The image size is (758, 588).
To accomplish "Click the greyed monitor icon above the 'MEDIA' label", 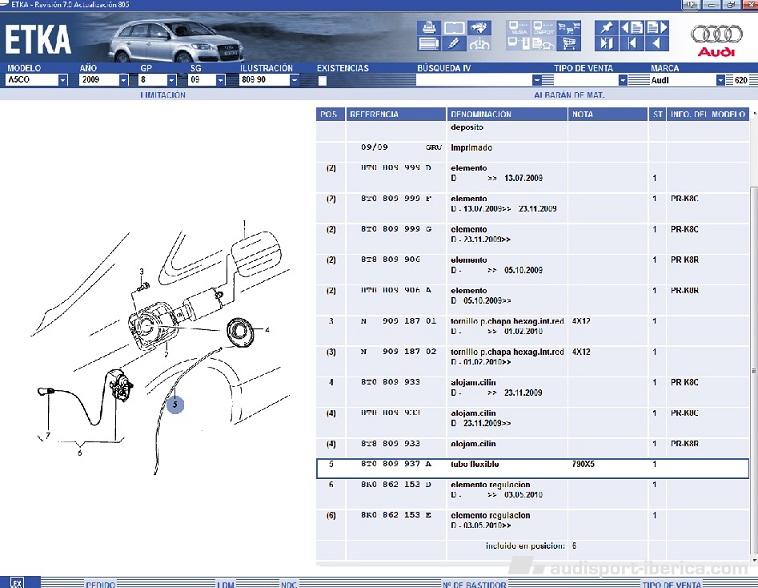I will [518, 28].
